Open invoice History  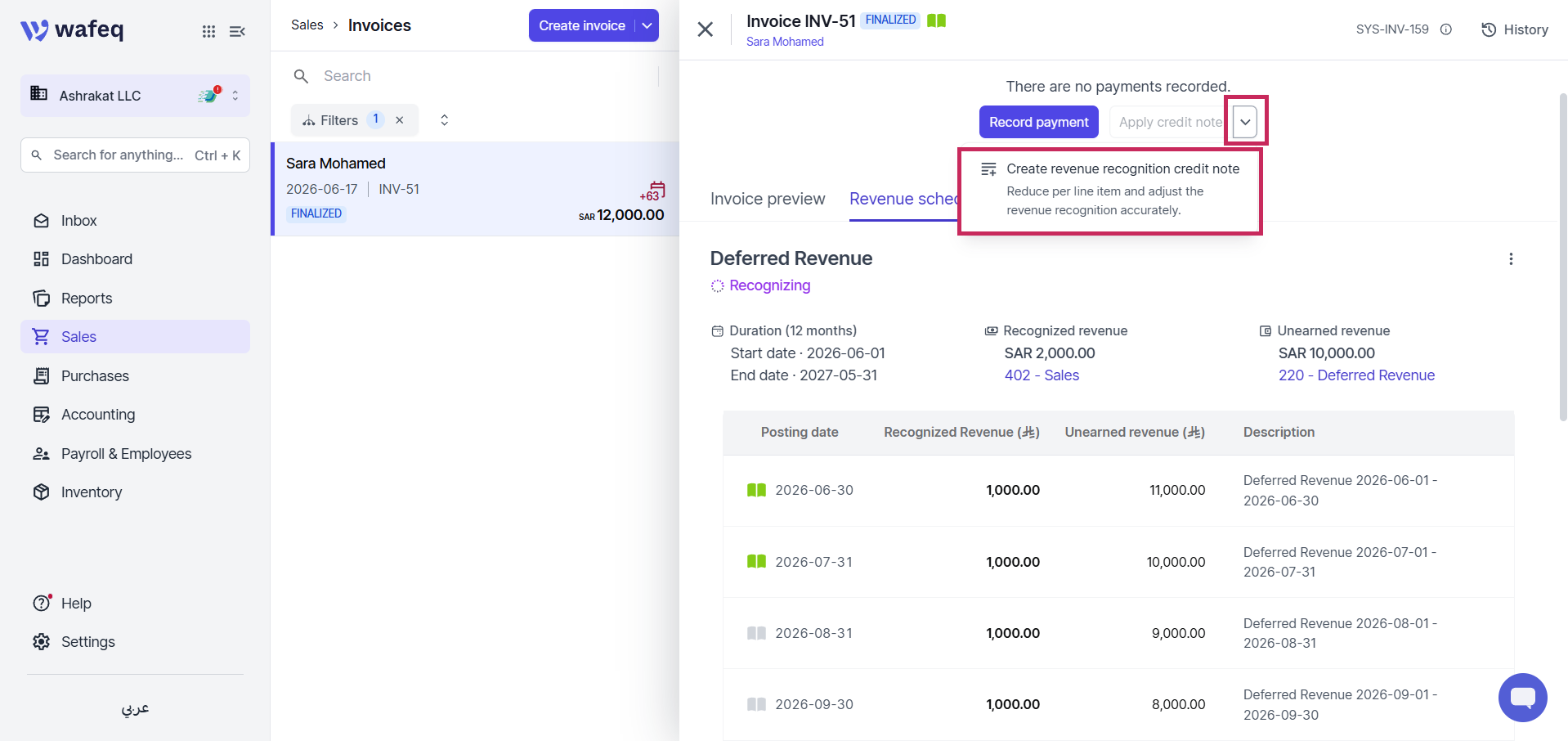1515,29
